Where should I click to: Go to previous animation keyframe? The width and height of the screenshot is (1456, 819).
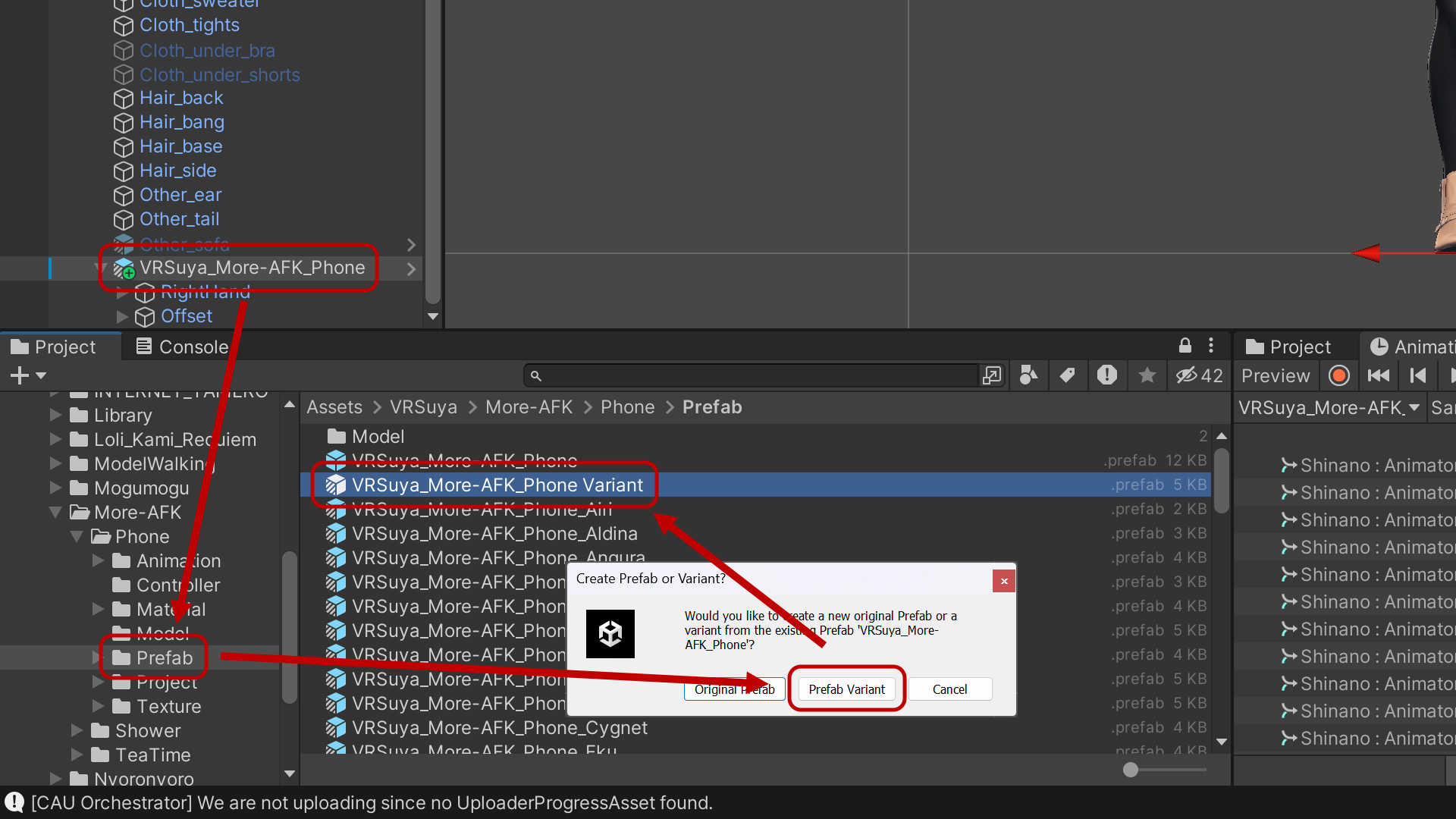pos(1417,375)
